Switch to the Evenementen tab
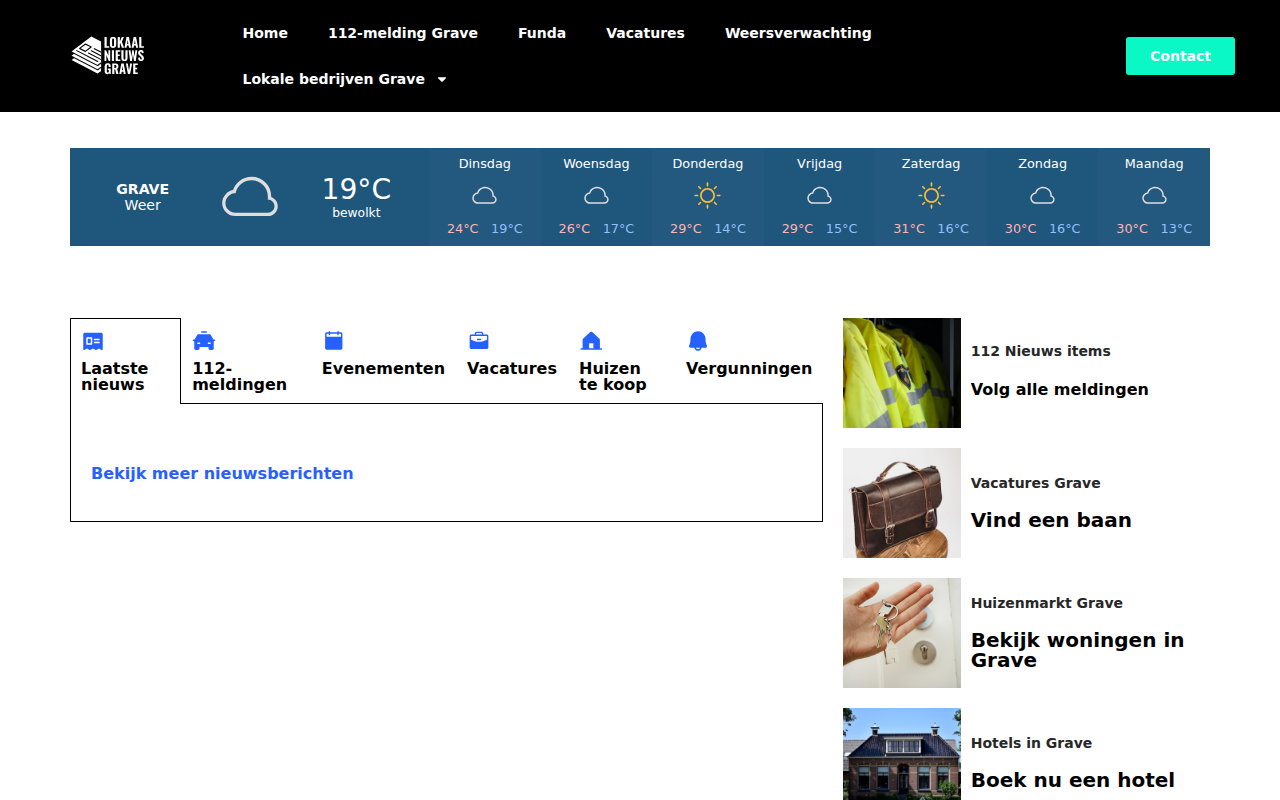1280x800 pixels. [x=383, y=361]
